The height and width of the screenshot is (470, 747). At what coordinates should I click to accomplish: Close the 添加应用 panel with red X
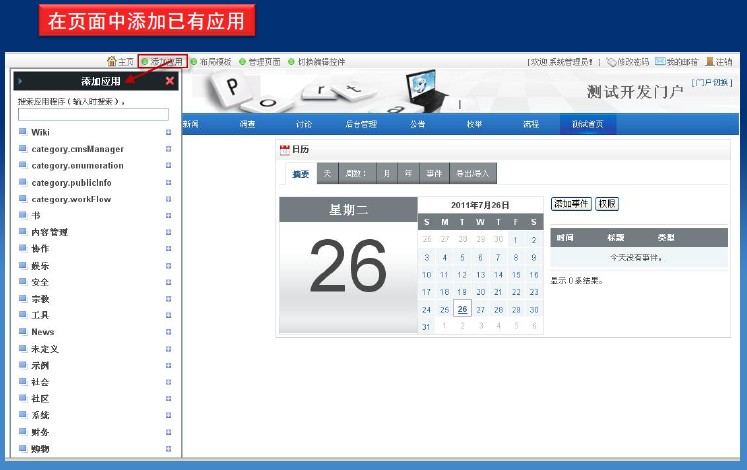[x=170, y=81]
